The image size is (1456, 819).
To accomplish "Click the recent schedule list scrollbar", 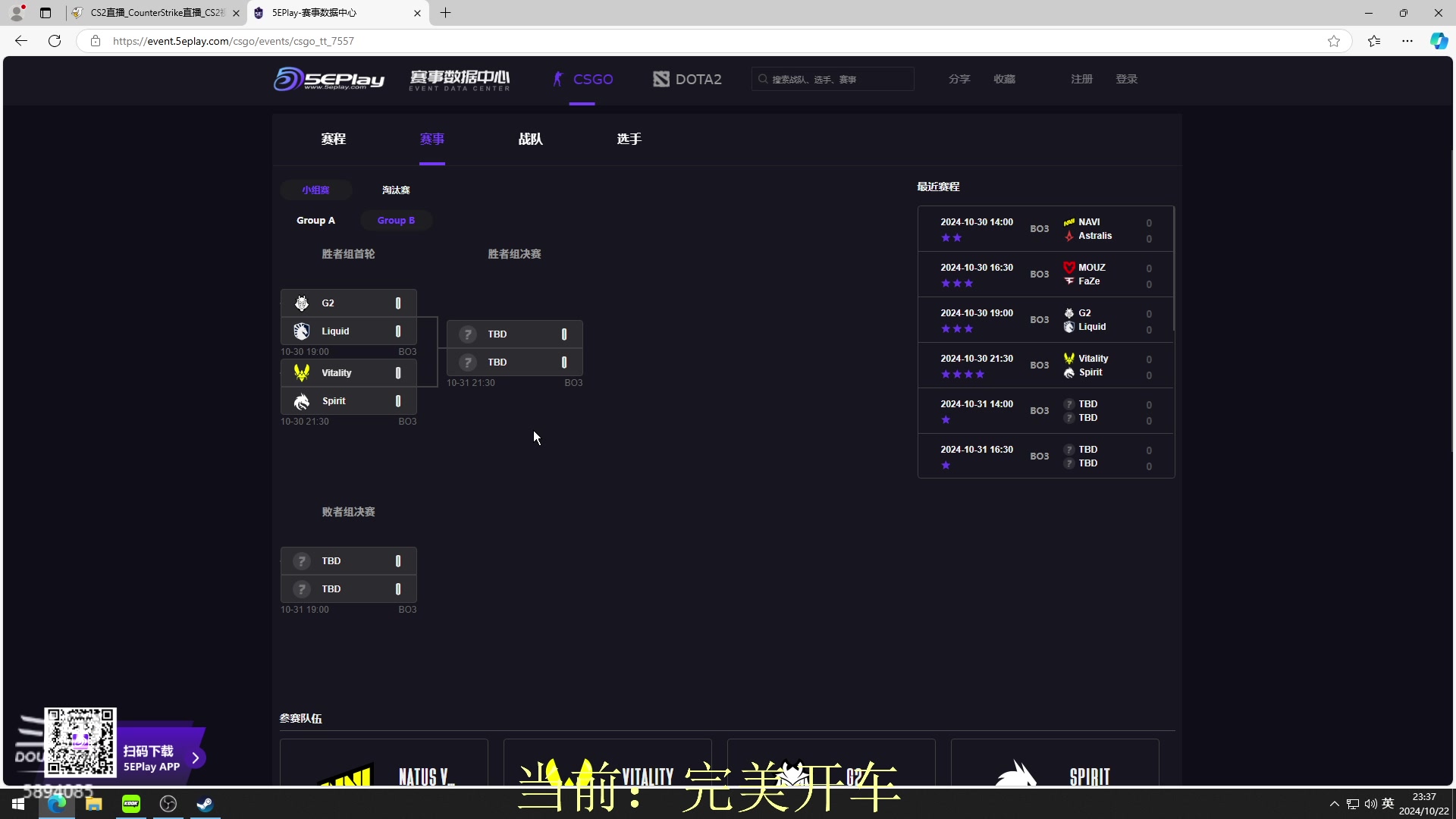I will point(1173,268).
